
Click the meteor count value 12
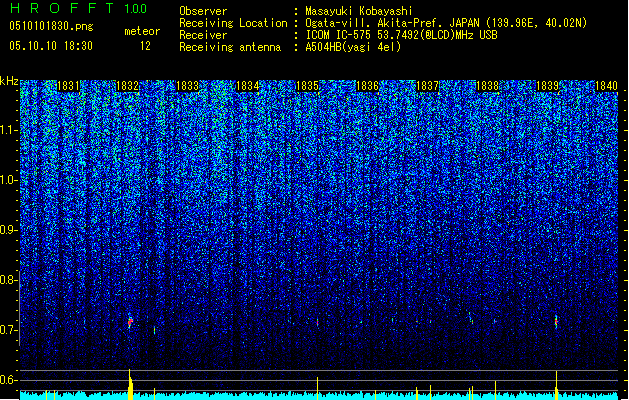click(x=145, y=46)
